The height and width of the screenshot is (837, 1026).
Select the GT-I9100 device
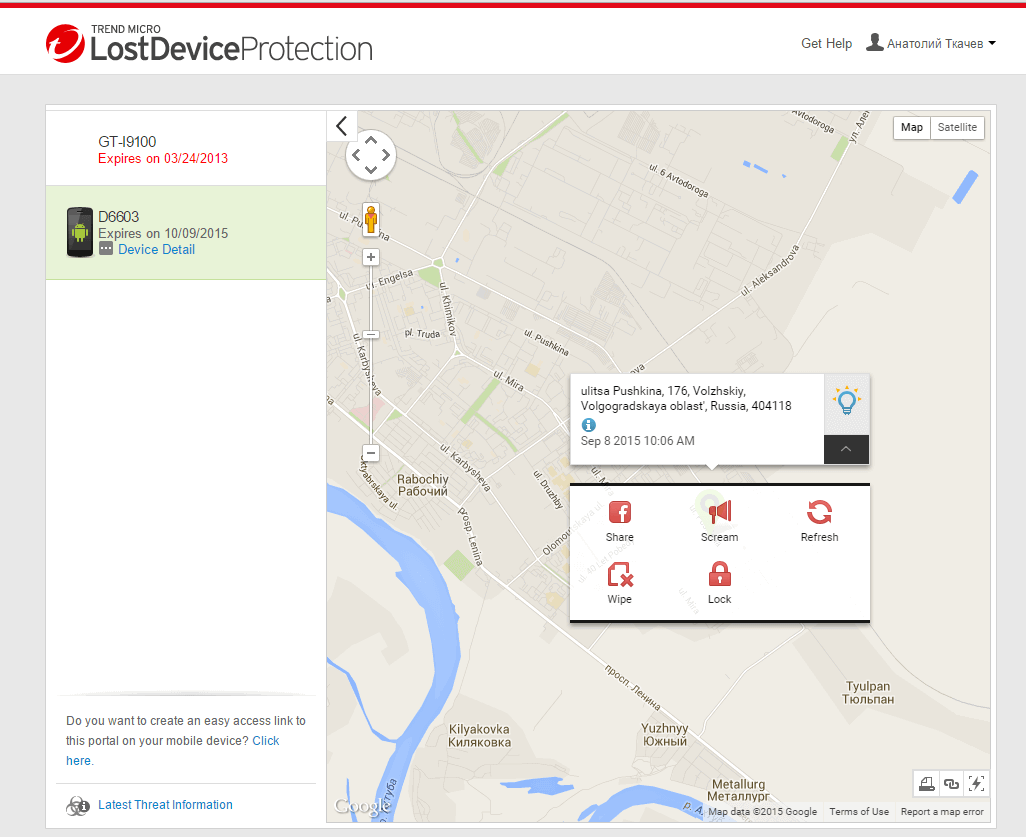click(186, 149)
